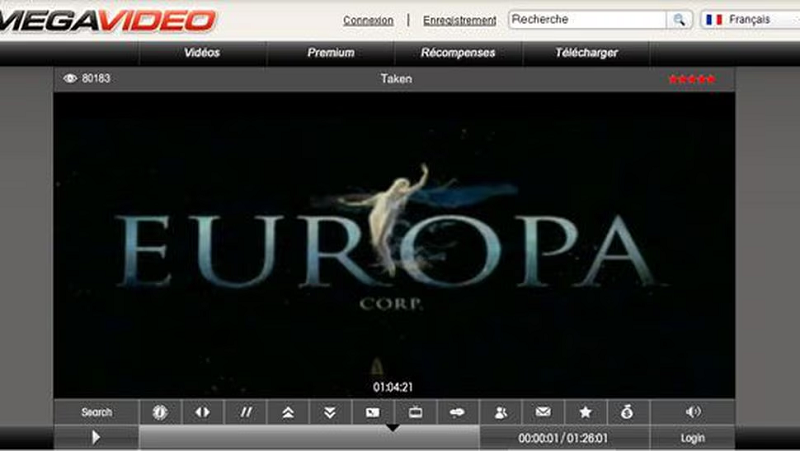This screenshot has width=800, height=451.
Task: Click the double down chevrons icon
Action: pos(330,412)
